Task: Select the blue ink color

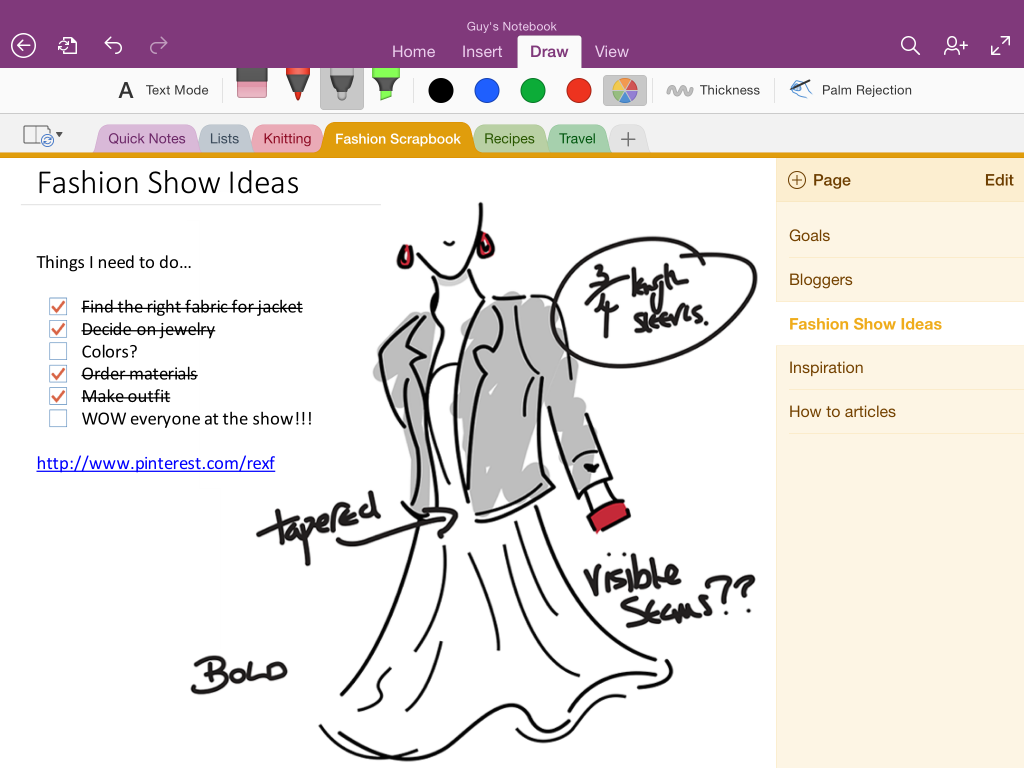Action: point(487,90)
